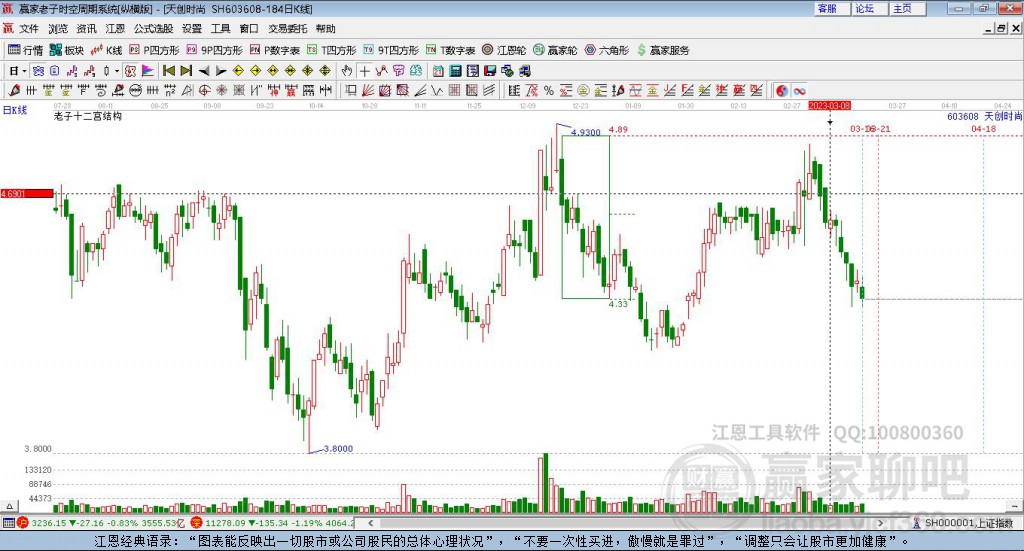
Task: Open the 公式选股 menu
Action: point(153,29)
